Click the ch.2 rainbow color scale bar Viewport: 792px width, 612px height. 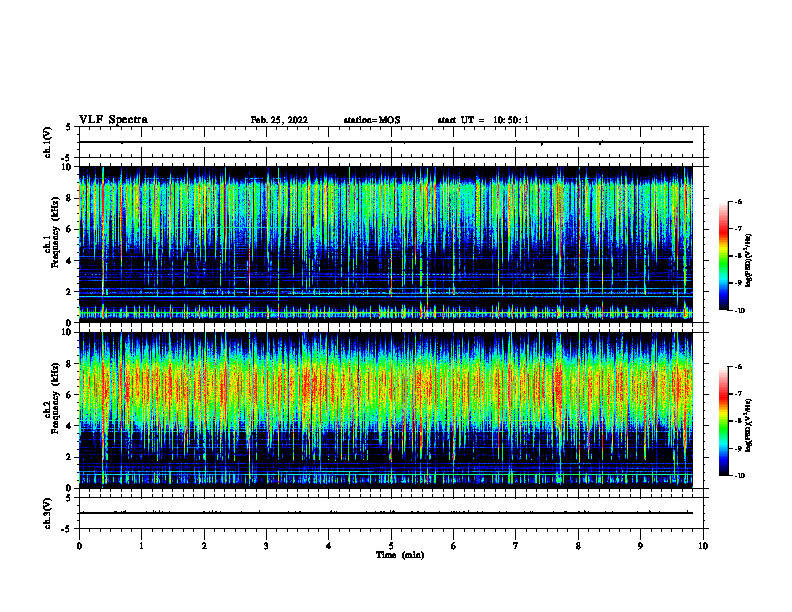tap(724, 421)
